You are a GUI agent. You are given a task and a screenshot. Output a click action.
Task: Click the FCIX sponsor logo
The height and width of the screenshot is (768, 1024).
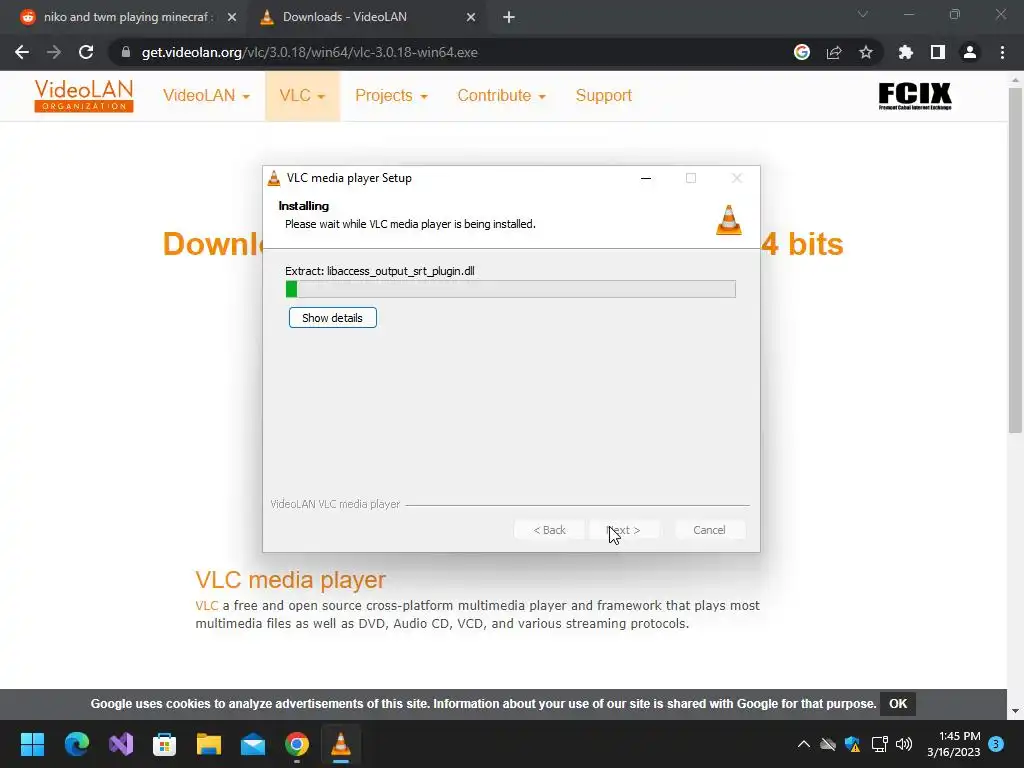click(x=915, y=96)
